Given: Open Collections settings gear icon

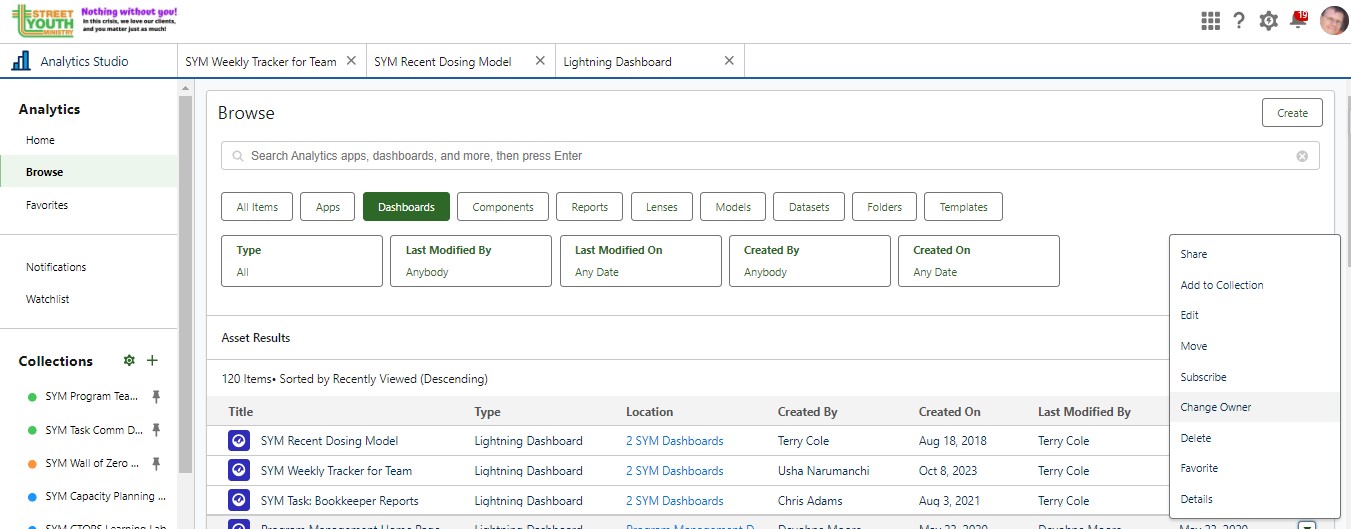Looking at the screenshot, I should coord(129,360).
